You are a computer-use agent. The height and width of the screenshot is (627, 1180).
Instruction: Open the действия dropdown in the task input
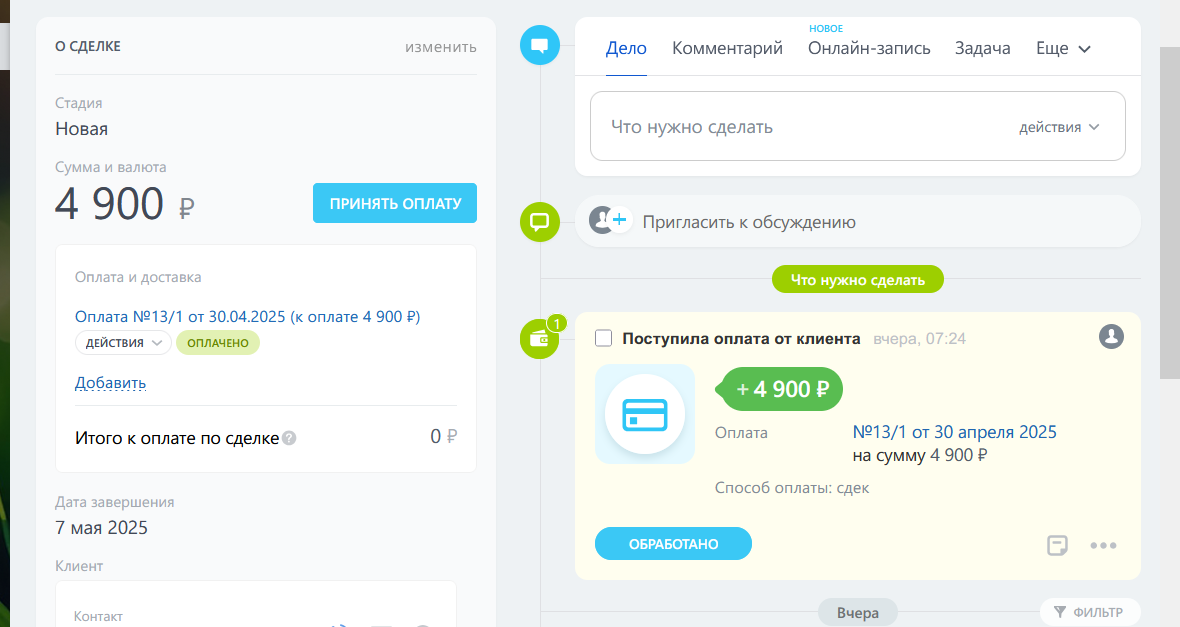coord(1059,127)
